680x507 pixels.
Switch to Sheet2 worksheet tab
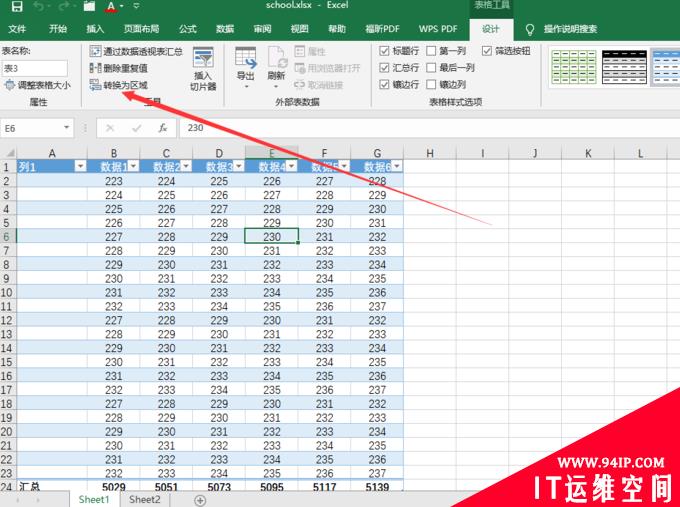tap(144, 500)
